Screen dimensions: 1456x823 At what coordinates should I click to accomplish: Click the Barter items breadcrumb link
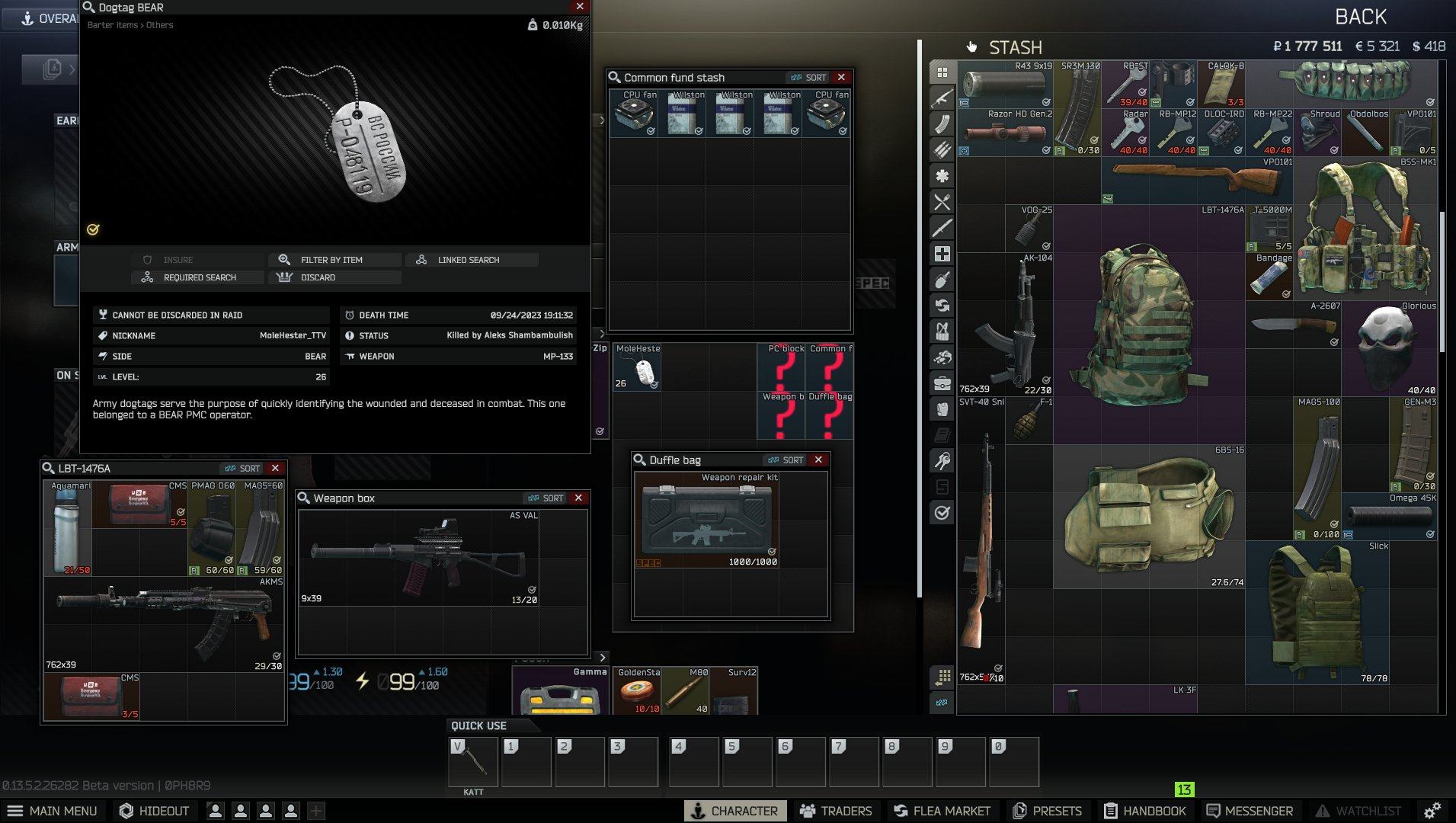112,25
